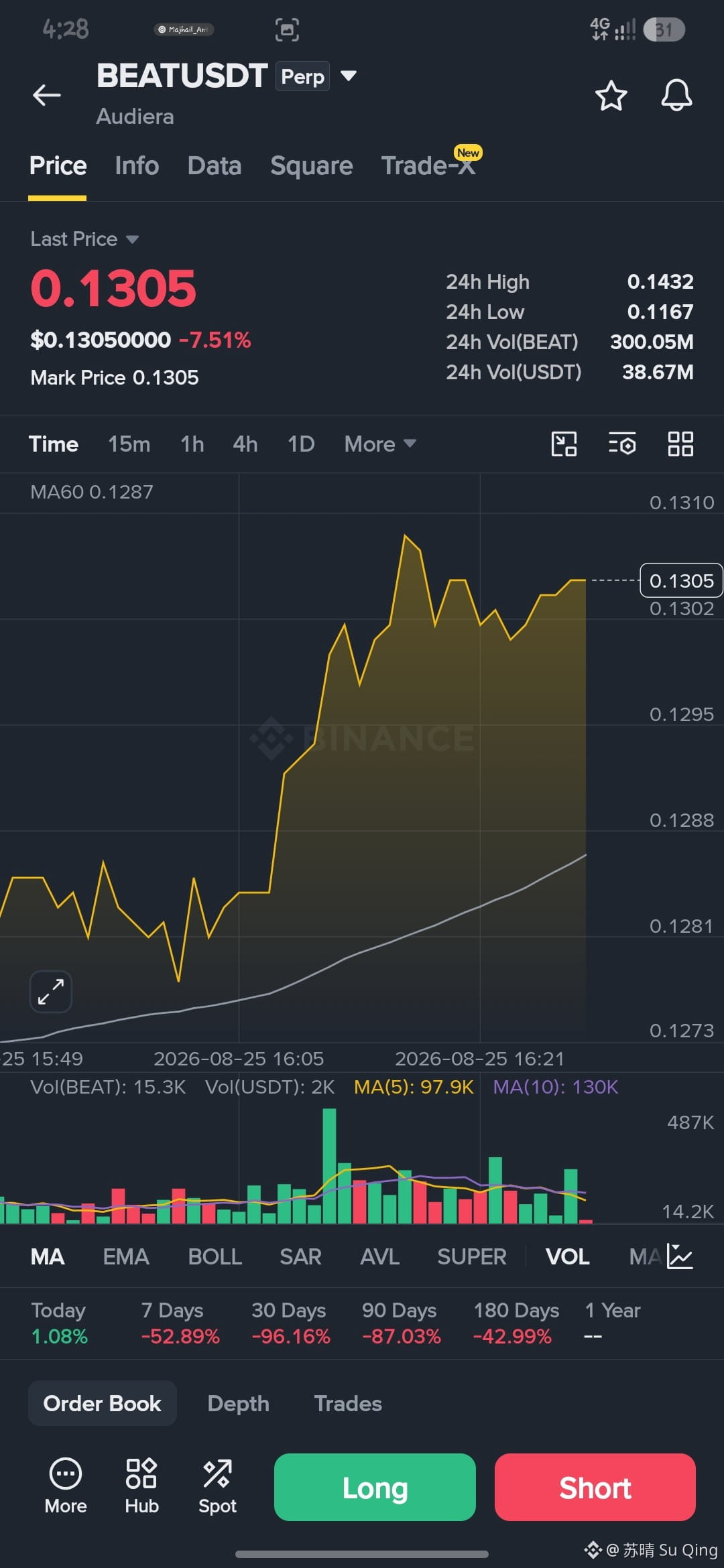Toggle the VOL sub-indicator
724x1568 pixels.
pyautogui.click(x=568, y=1256)
